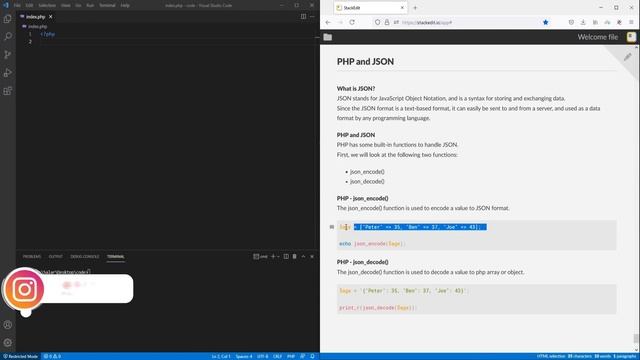The height and width of the screenshot is (360, 640).
Task: Open the Terminal menu in VS Code
Action: [107, 5]
